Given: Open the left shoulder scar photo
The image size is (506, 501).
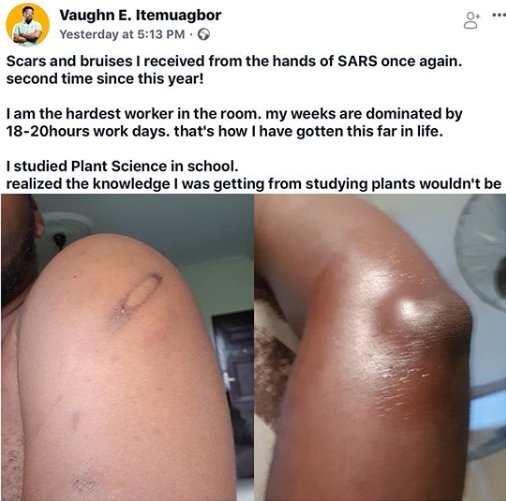Looking at the screenshot, I should [x=127, y=347].
